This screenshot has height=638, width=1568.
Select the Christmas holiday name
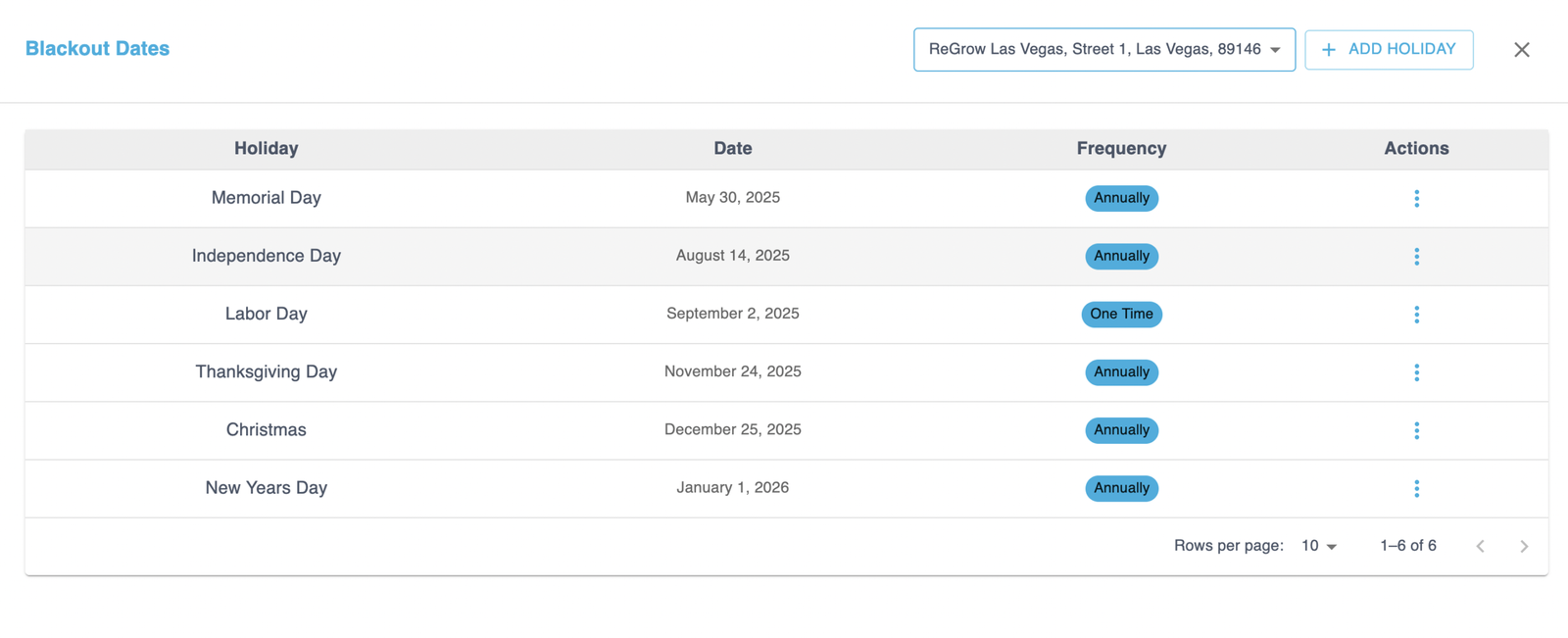266,430
